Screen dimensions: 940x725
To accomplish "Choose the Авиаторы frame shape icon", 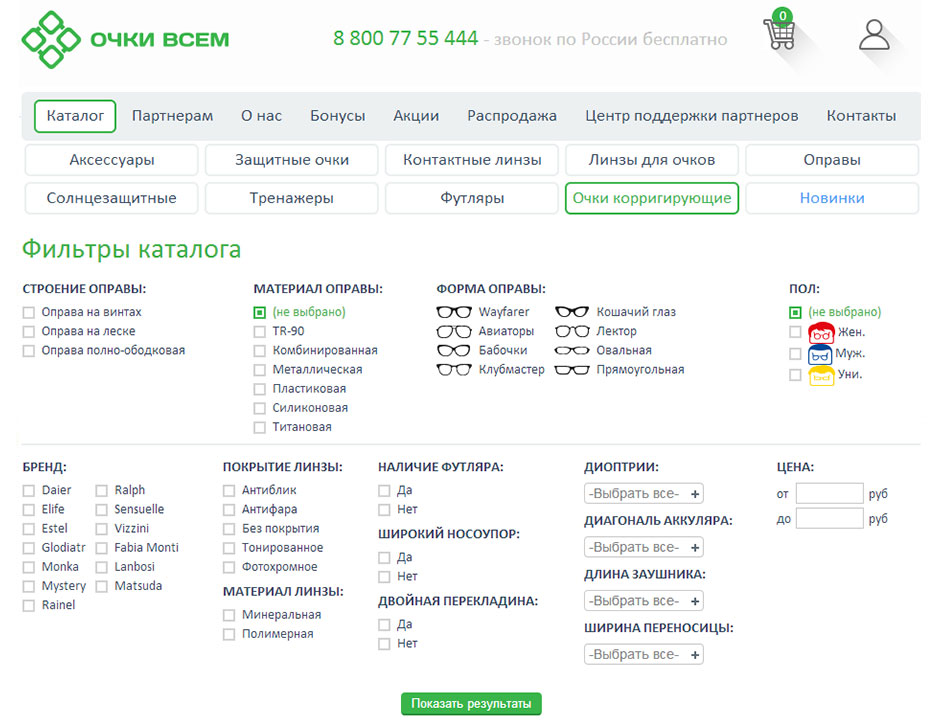I will click(x=454, y=331).
